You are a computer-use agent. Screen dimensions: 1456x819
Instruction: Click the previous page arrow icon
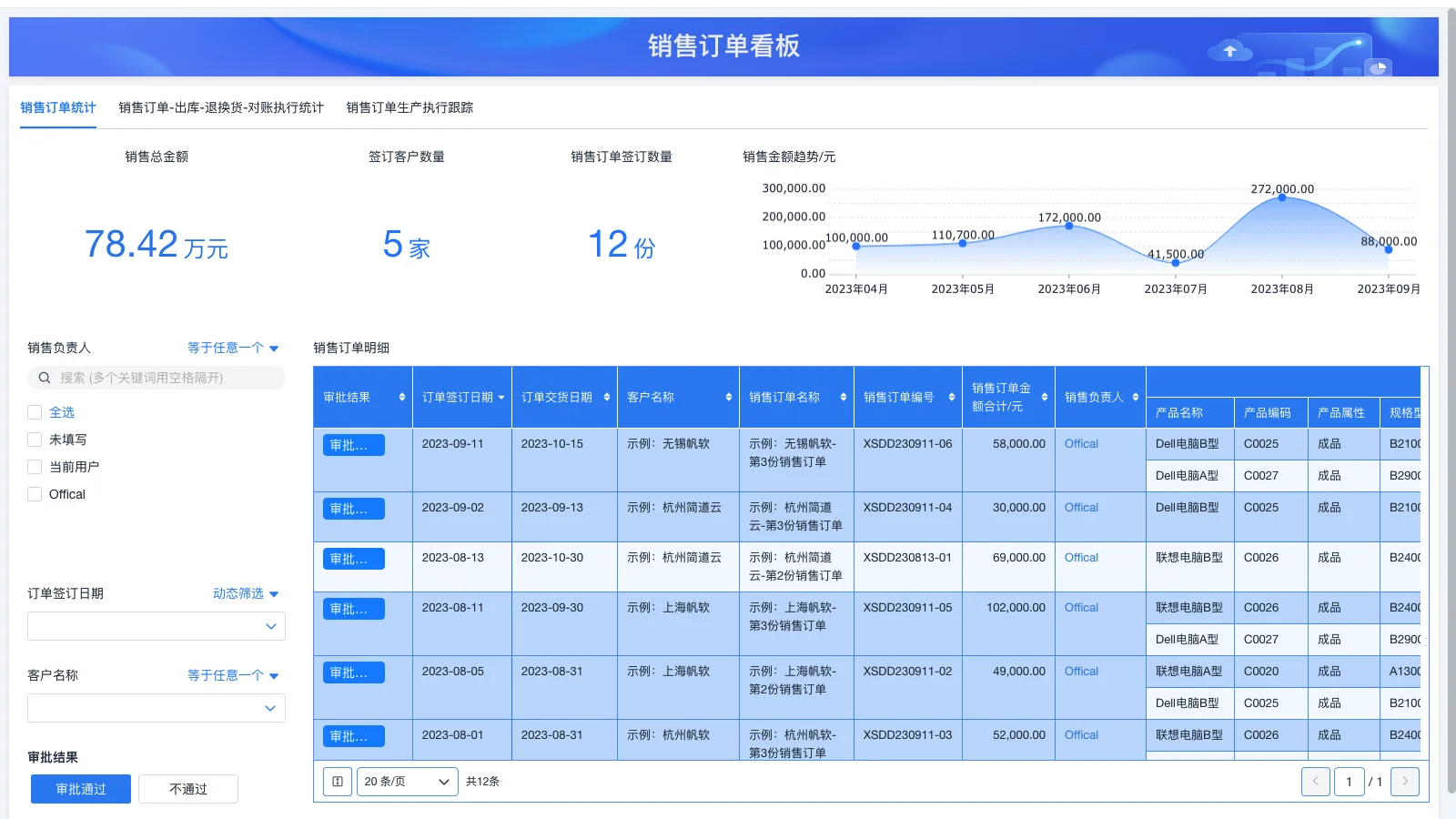point(1315,781)
